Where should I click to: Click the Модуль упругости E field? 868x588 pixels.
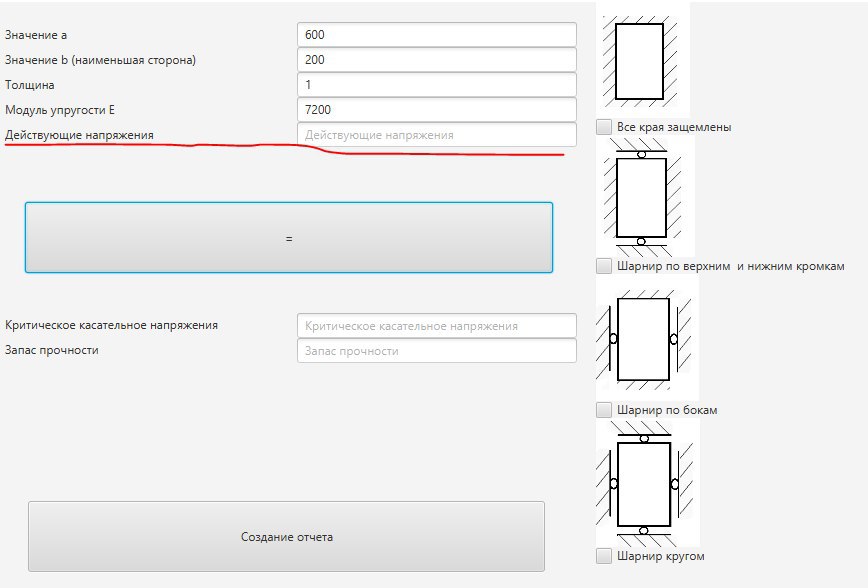pos(437,110)
